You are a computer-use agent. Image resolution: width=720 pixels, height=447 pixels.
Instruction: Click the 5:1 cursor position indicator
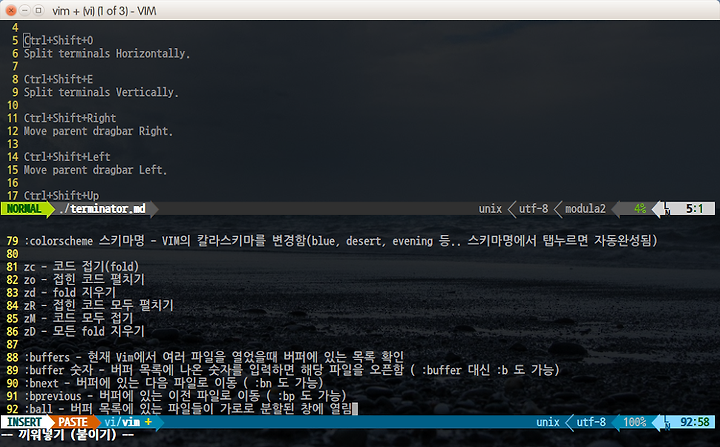coord(694,209)
